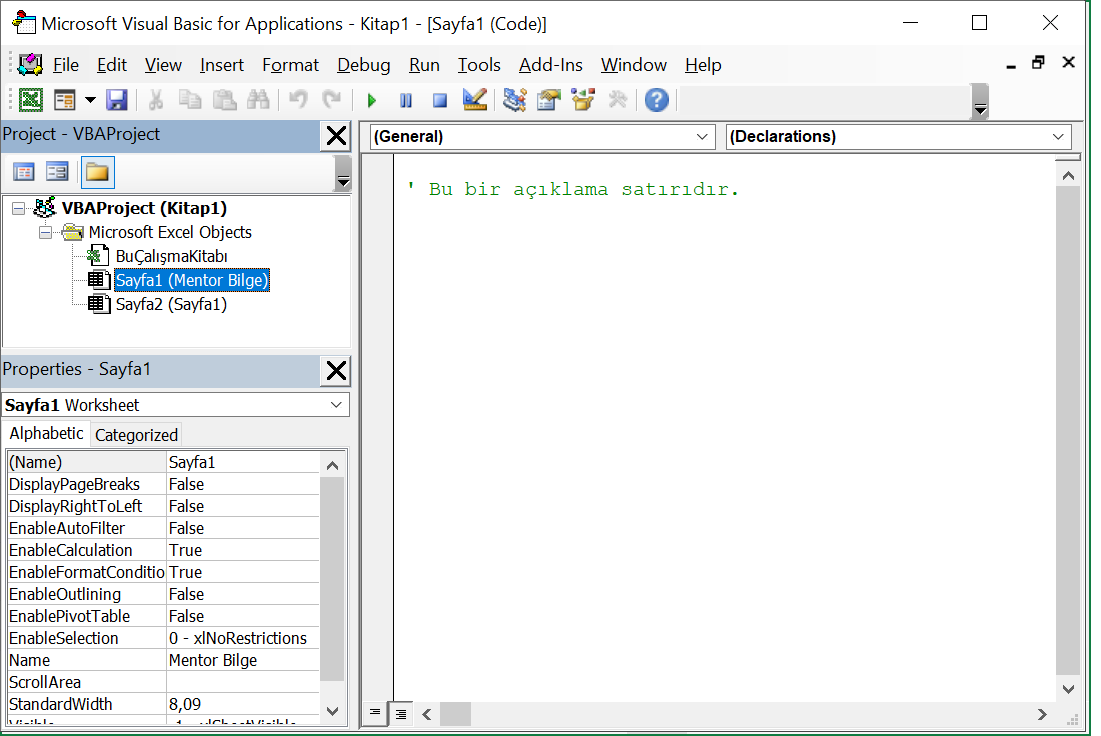This screenshot has height=736, width=1101.
Task: Open the View menu
Action: point(163,65)
